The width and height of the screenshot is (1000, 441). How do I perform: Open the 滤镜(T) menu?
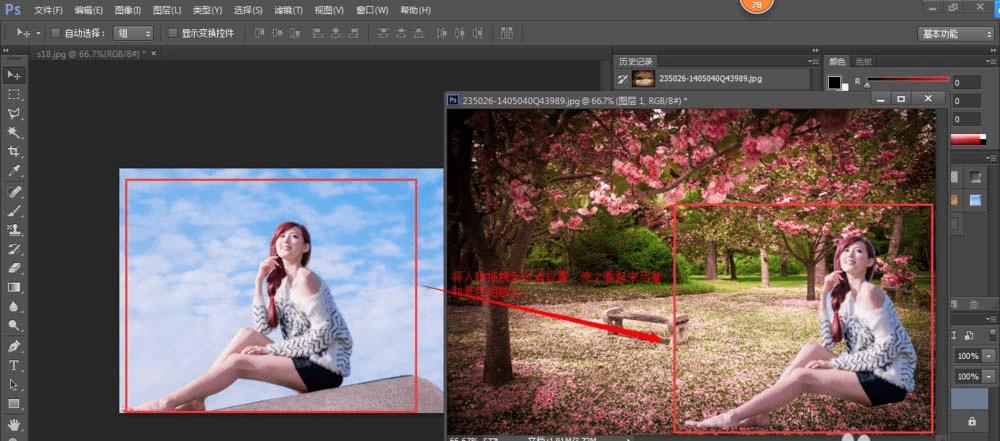pyautogui.click(x=288, y=9)
